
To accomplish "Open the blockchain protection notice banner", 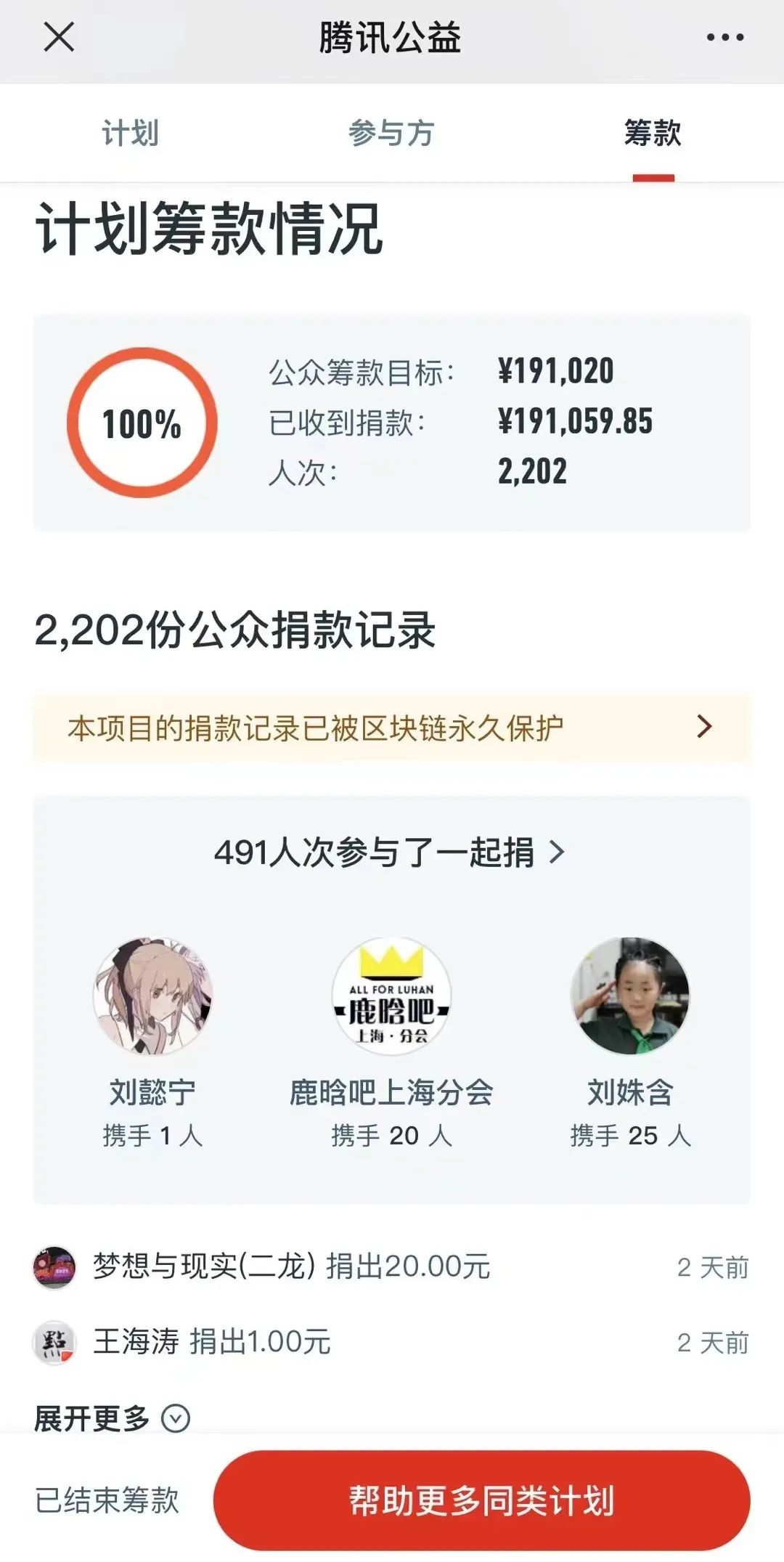I will click(x=316, y=728).
